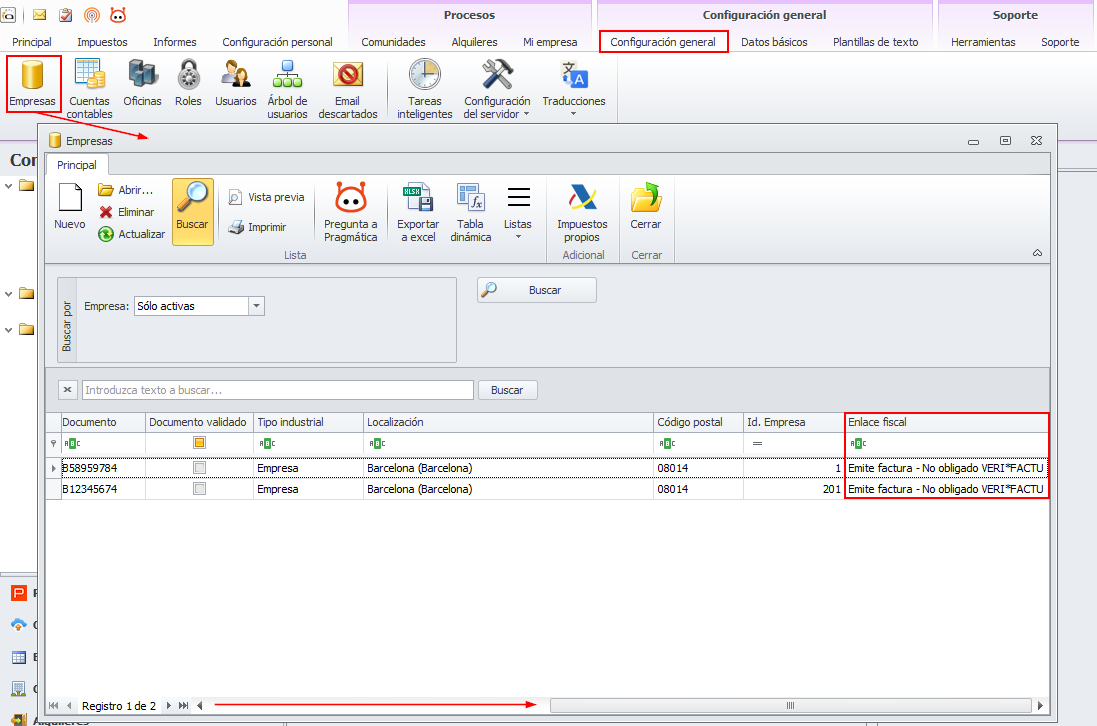The image size is (1097, 726).
Task: Sort by Enlace fiscal column header
Action: click(947, 422)
